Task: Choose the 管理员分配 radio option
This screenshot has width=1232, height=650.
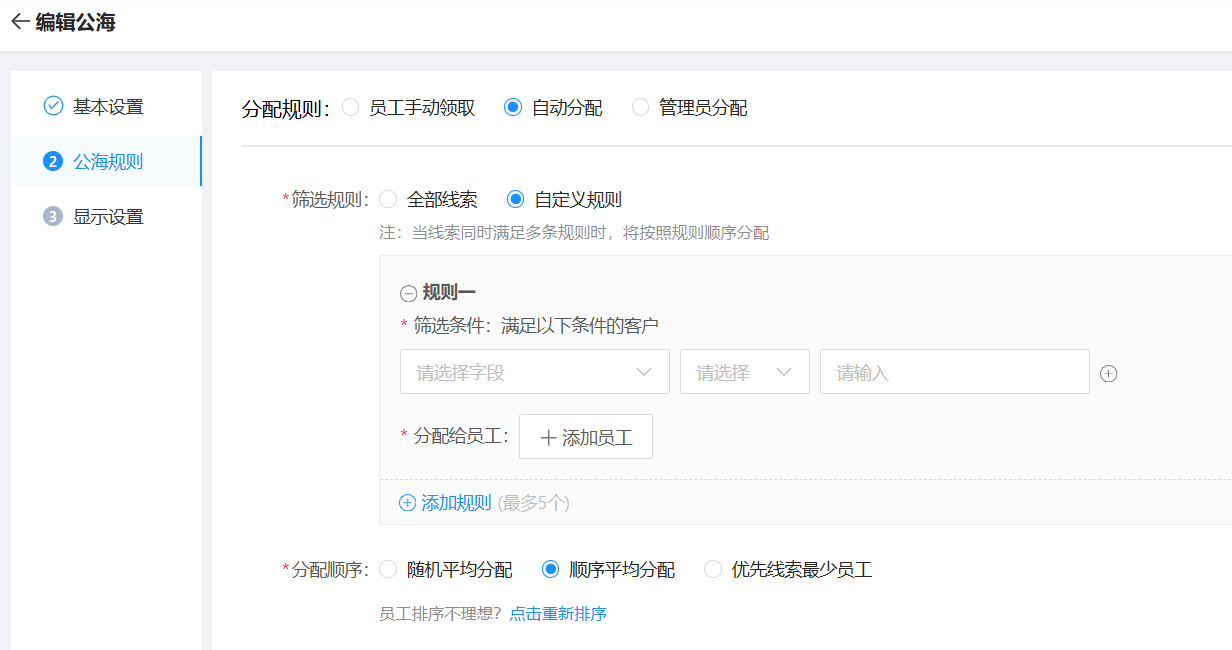Action: tap(640, 108)
